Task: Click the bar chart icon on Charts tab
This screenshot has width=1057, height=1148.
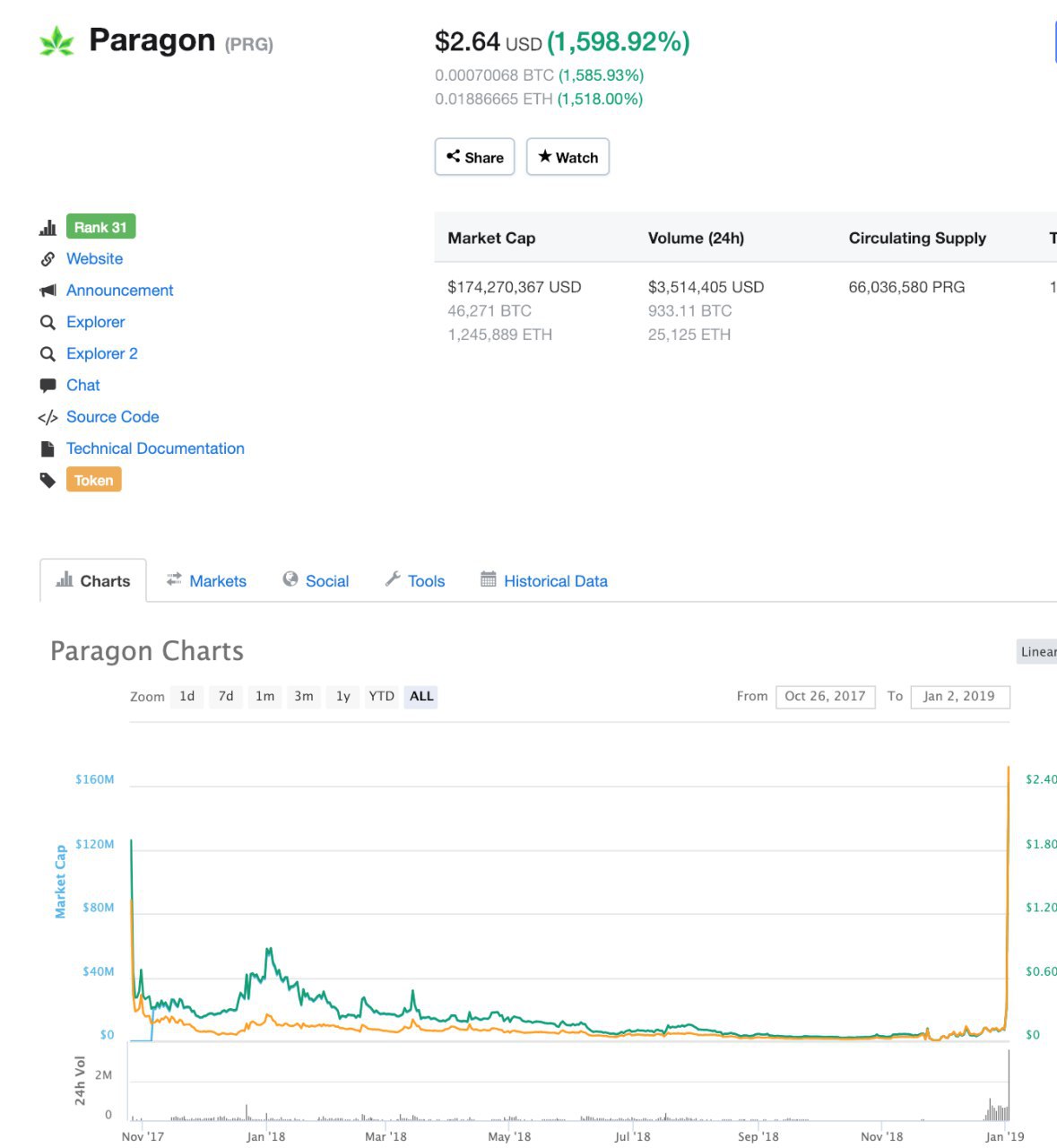Action: [65, 579]
